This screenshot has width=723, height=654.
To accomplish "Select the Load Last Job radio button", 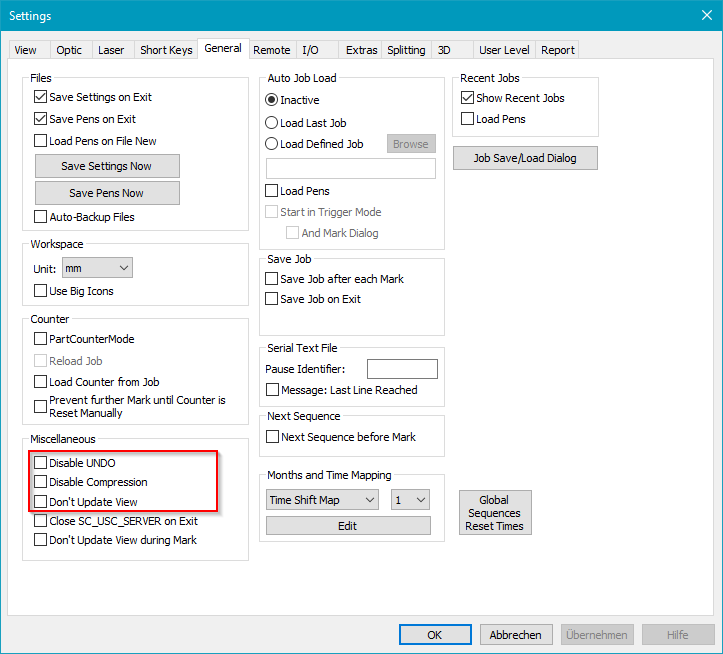I will (272, 122).
